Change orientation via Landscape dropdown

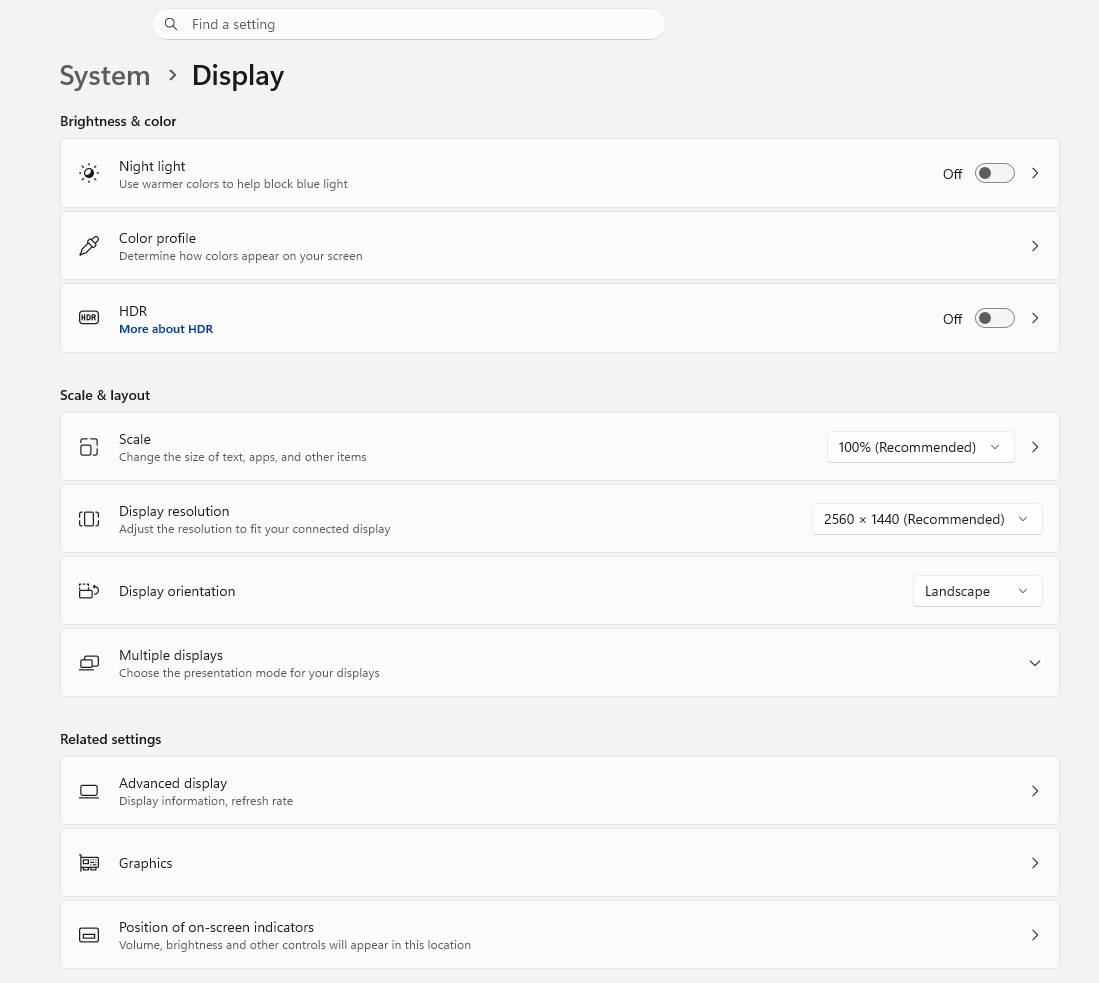click(x=976, y=591)
